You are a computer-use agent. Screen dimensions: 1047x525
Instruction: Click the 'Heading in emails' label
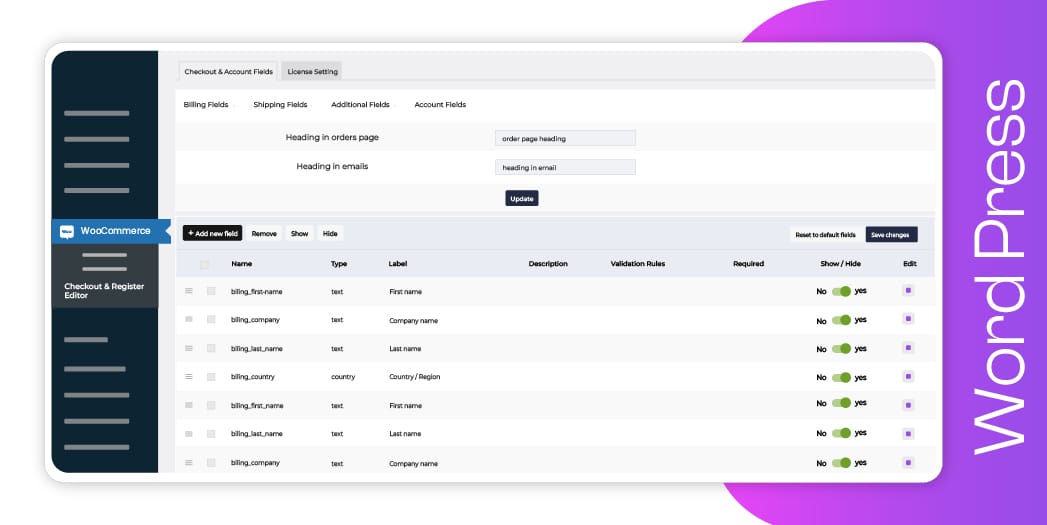click(332, 166)
